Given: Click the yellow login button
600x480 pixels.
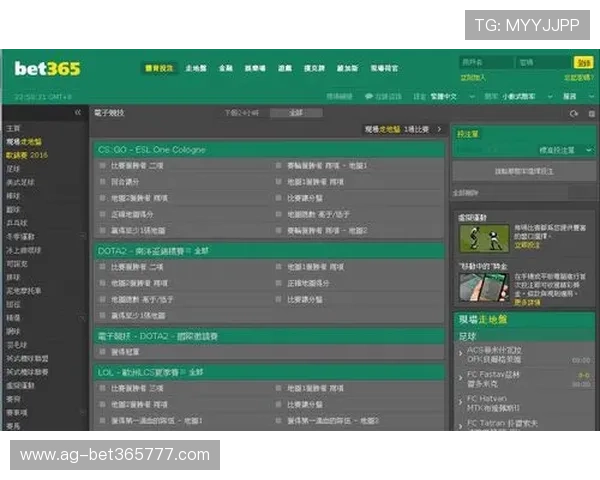Looking at the screenshot, I should point(584,62).
